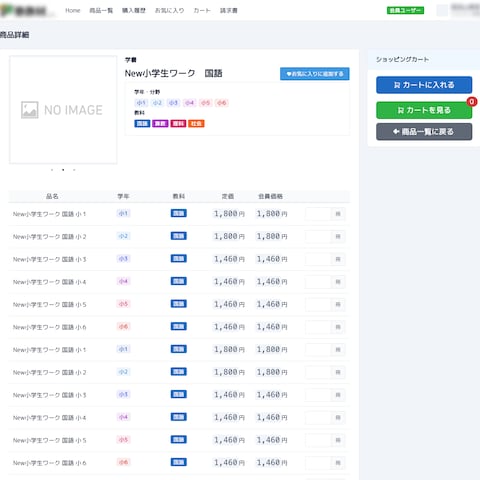The image size is (480, 480).
Task: Click the NO IMAGE product thumbnail
Action: point(63,110)
